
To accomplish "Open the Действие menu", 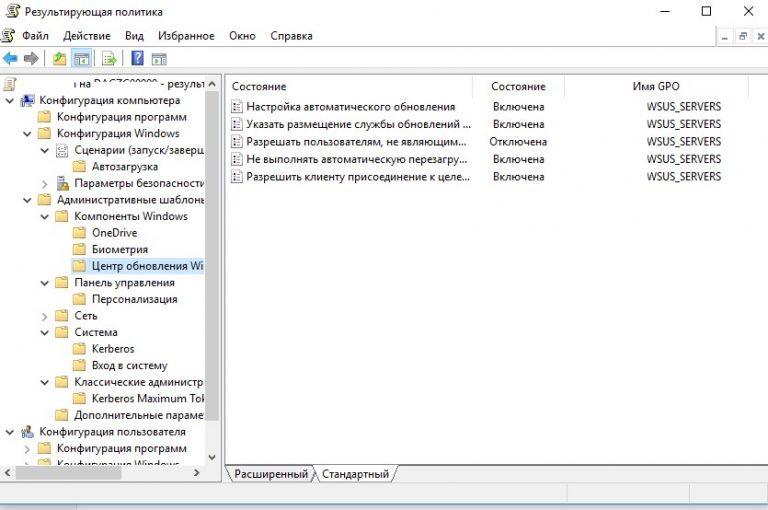I will click(86, 36).
